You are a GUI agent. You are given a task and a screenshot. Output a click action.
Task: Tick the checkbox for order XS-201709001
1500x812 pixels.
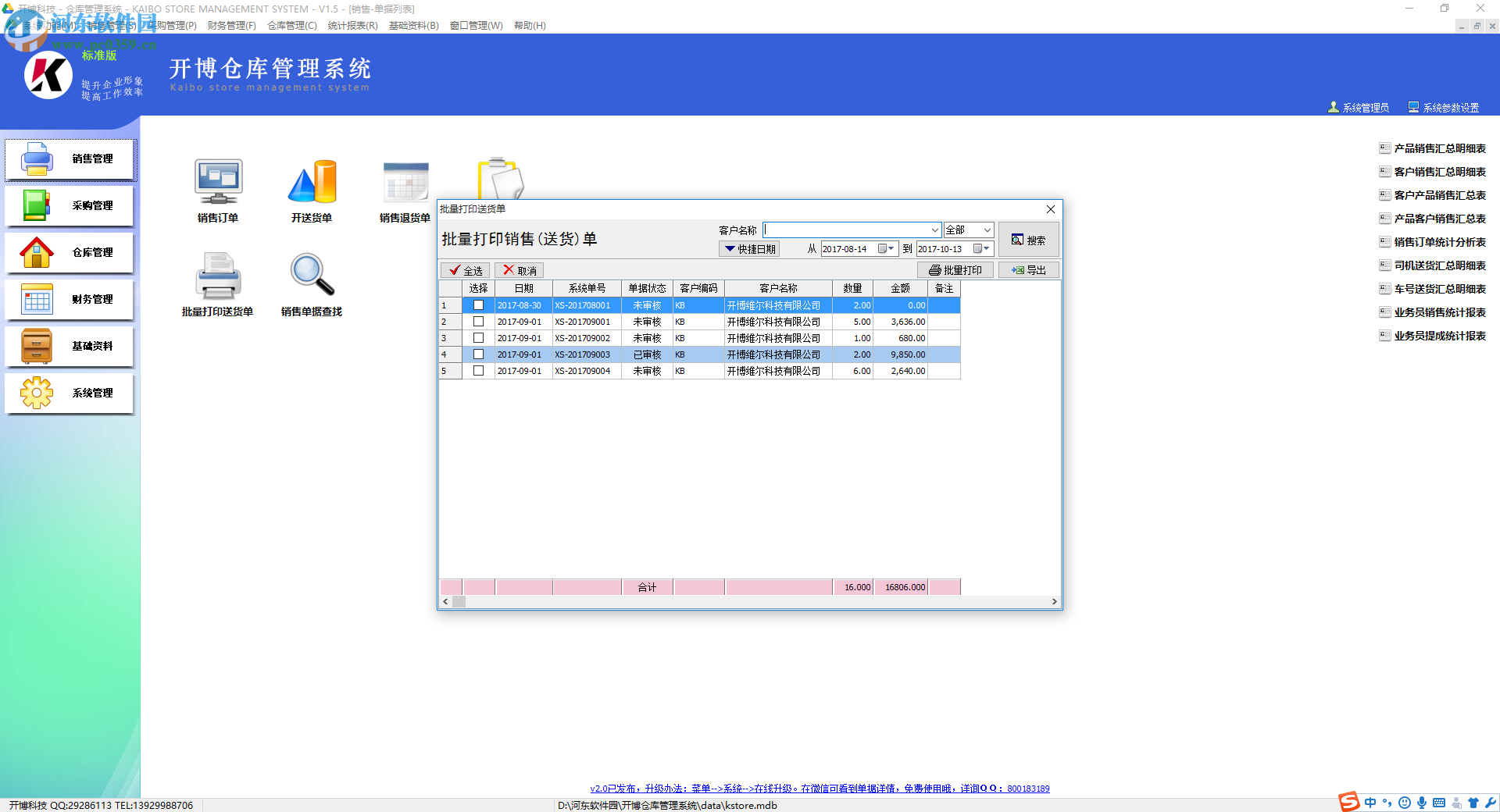click(x=479, y=322)
